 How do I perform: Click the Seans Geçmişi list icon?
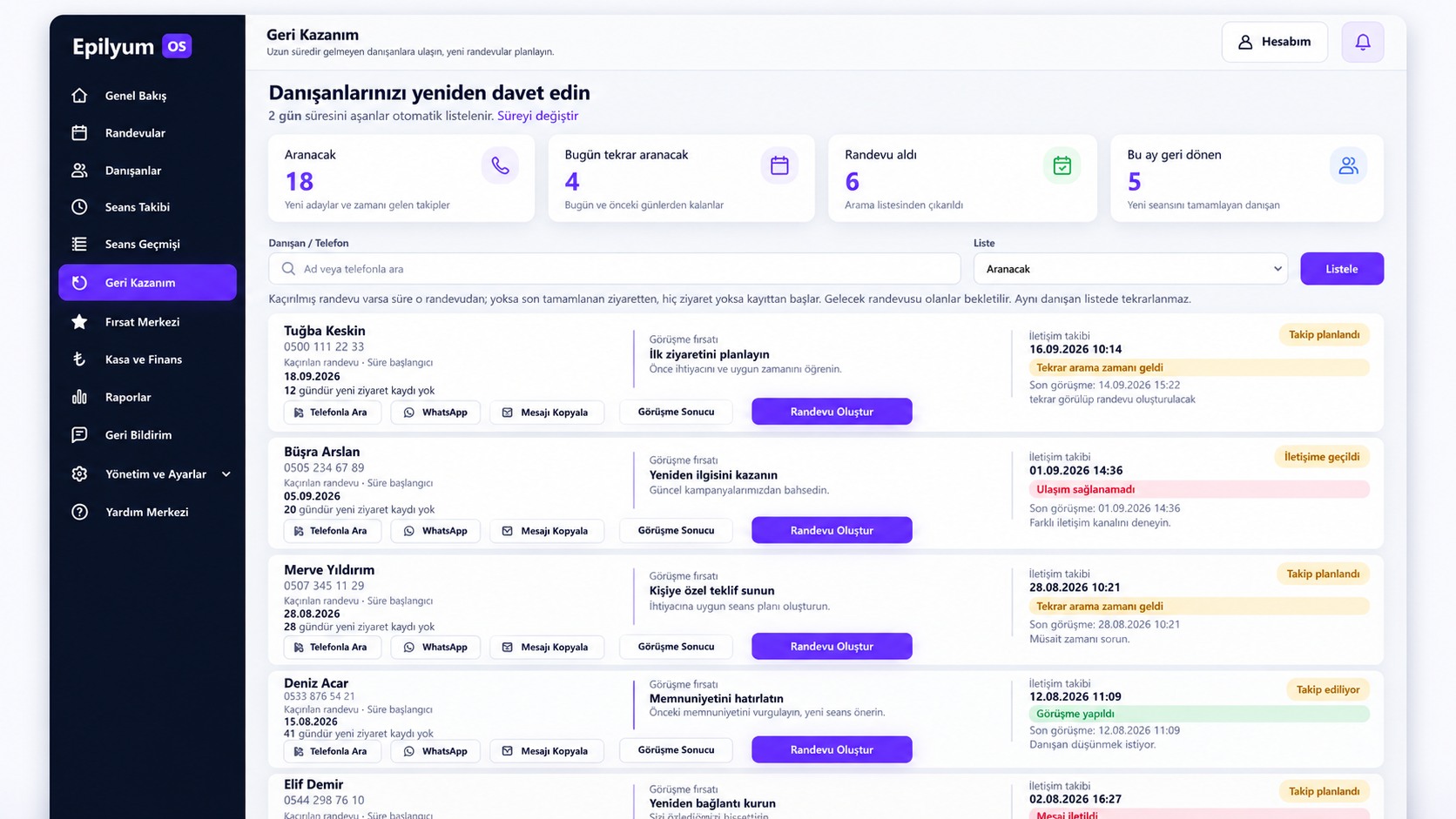pyautogui.click(x=79, y=244)
